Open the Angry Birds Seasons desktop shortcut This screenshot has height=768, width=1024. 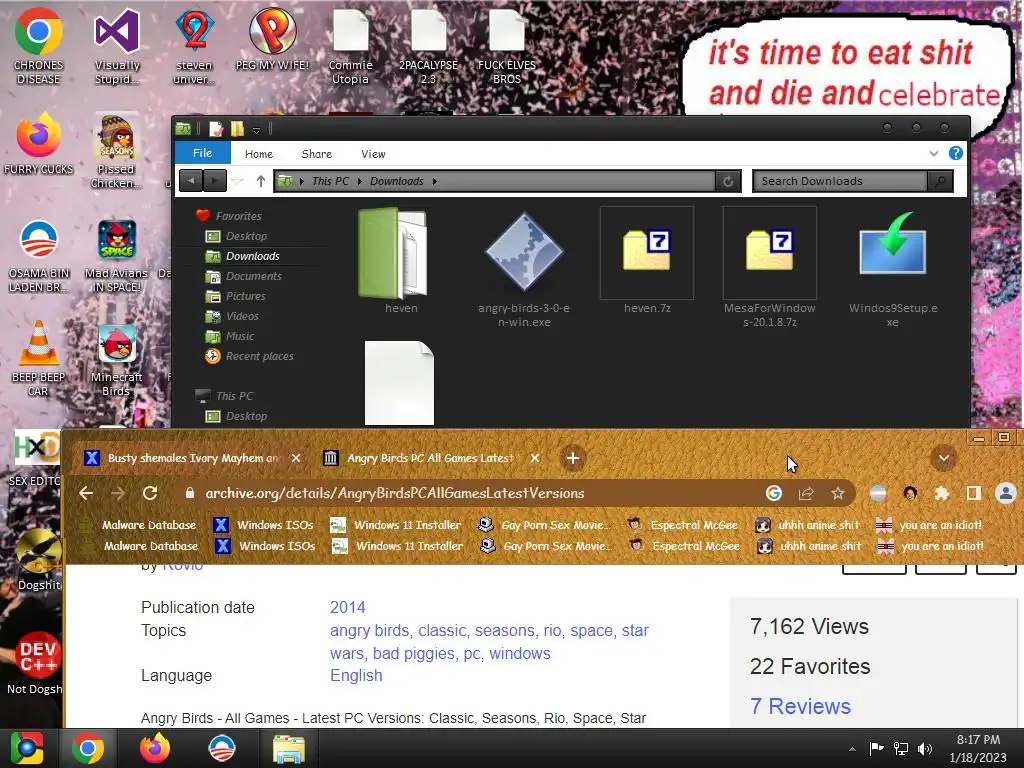click(x=117, y=150)
